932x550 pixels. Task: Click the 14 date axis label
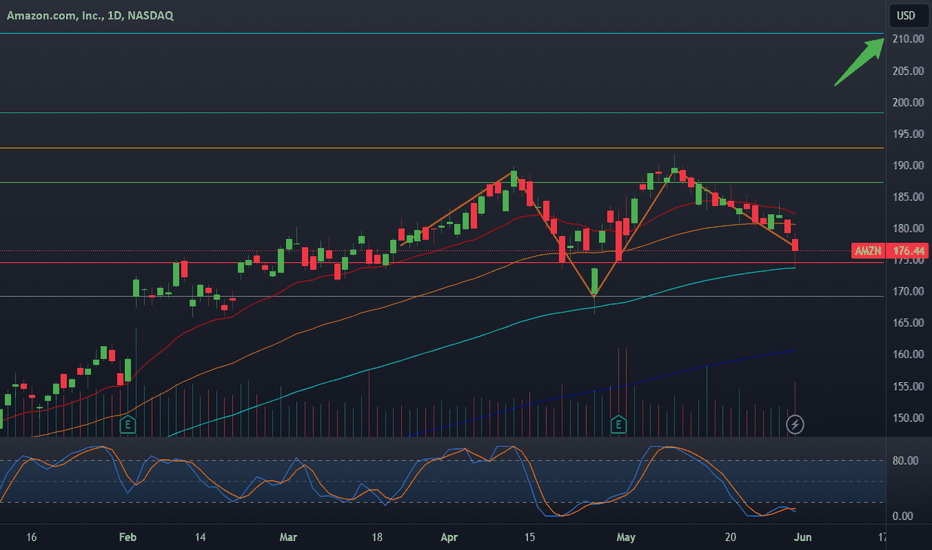point(200,537)
